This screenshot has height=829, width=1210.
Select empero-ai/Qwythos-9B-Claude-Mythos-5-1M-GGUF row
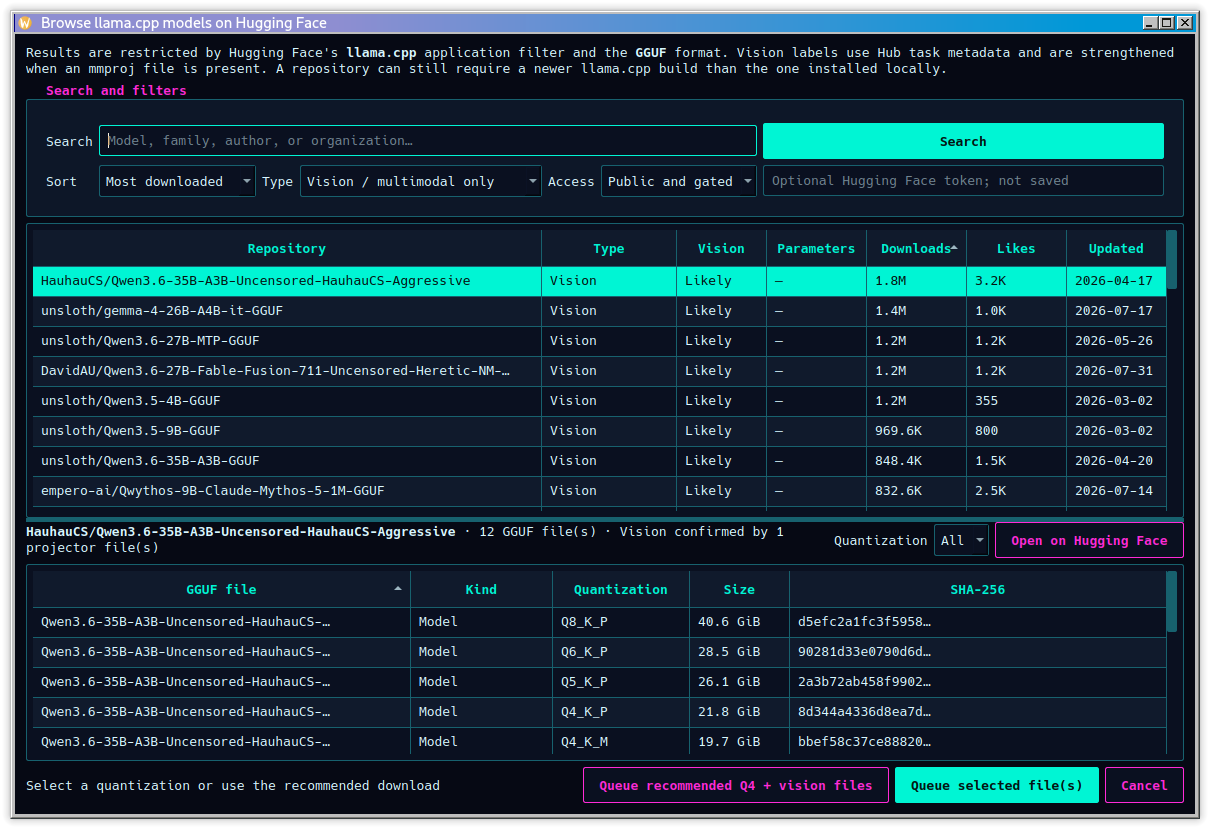point(599,491)
